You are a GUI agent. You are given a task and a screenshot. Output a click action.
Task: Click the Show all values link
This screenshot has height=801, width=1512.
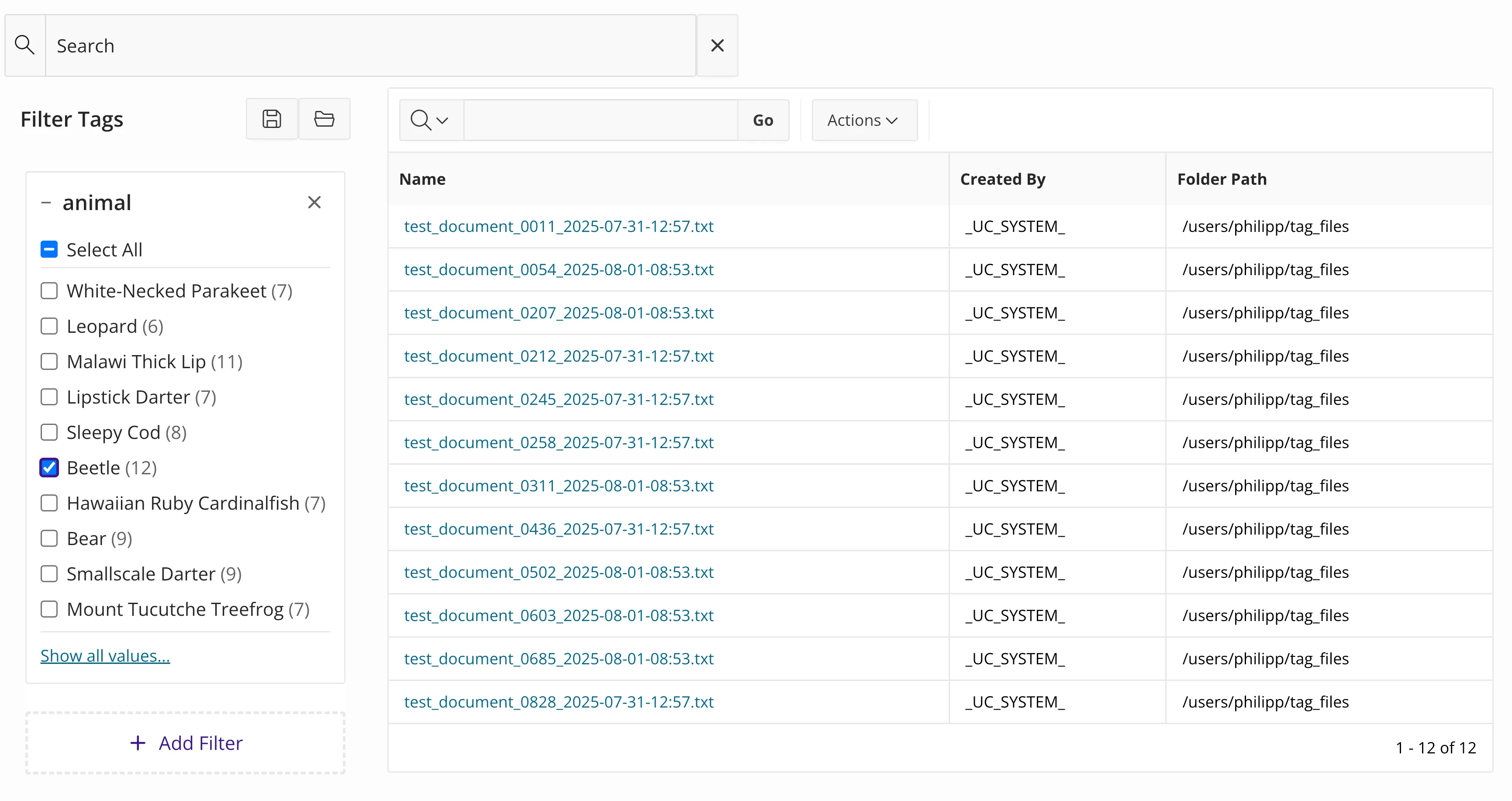(105, 656)
